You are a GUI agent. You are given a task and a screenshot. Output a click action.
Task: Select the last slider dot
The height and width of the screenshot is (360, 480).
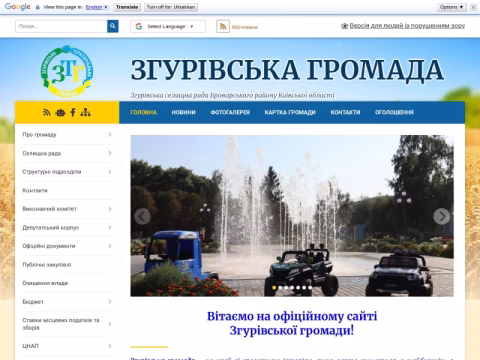pyautogui.click(x=310, y=288)
